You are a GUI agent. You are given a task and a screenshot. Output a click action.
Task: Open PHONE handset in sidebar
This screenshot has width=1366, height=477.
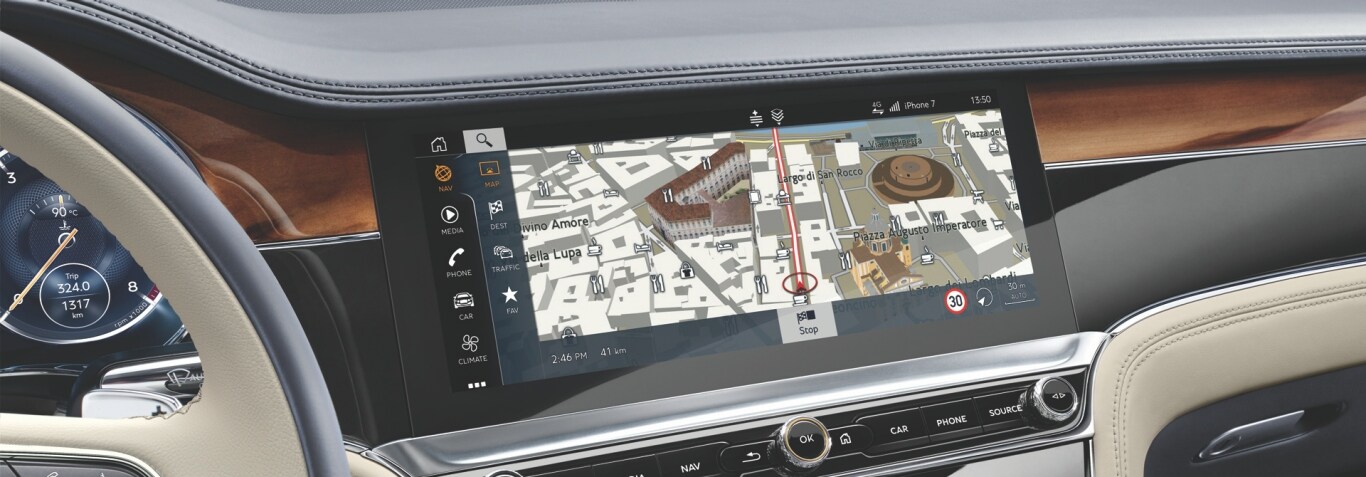[x=458, y=261]
